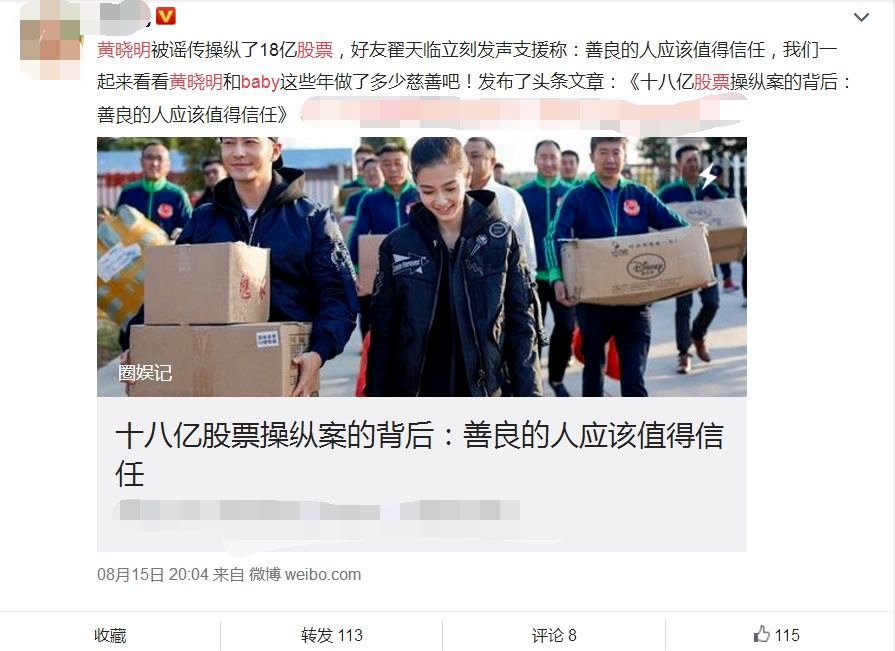Image resolution: width=895 pixels, height=651 pixels.
Task: Click second 黄晓明 link in post
Action: click(196, 82)
